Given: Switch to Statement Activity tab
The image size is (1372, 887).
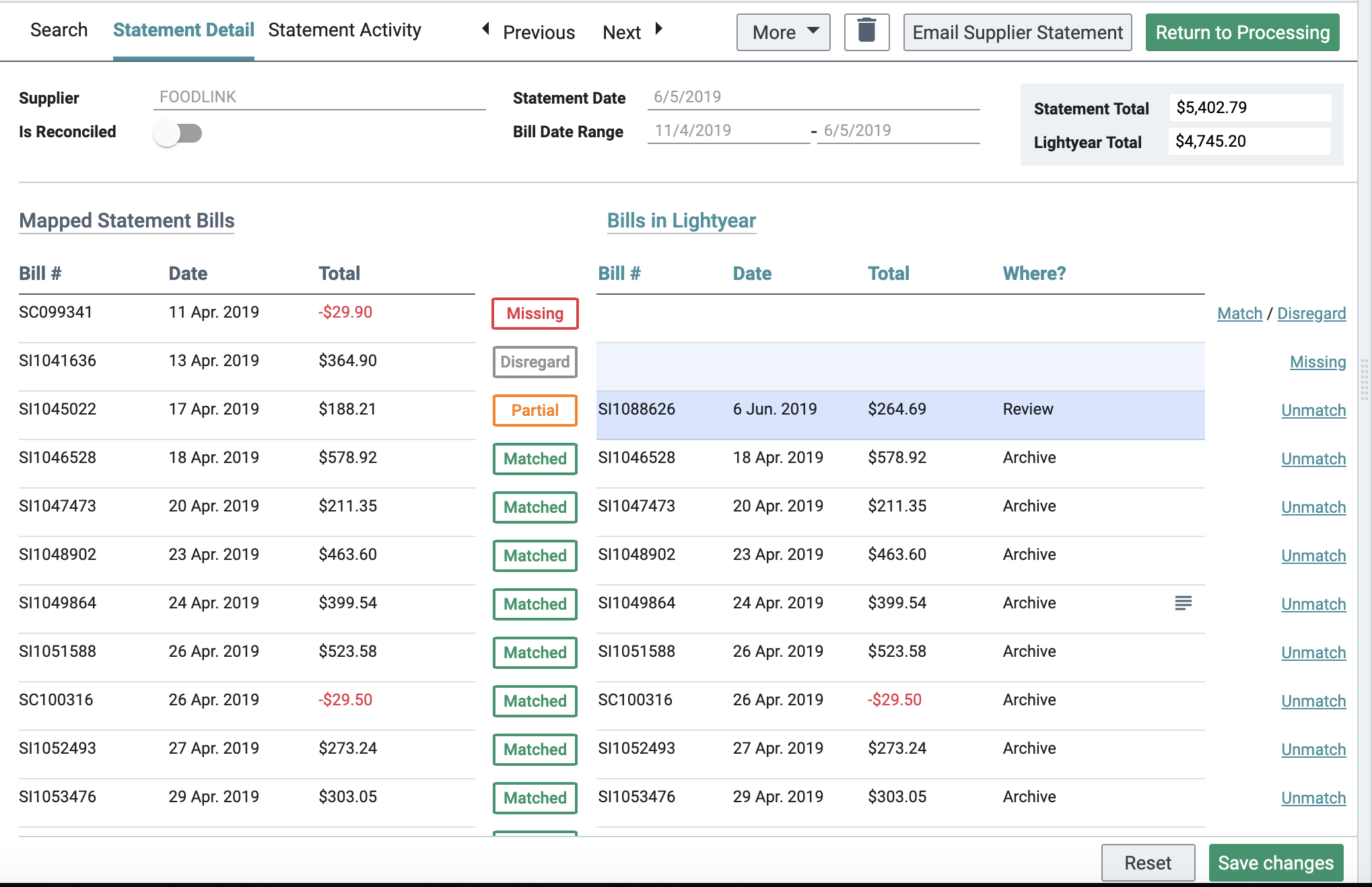Looking at the screenshot, I should (x=345, y=30).
